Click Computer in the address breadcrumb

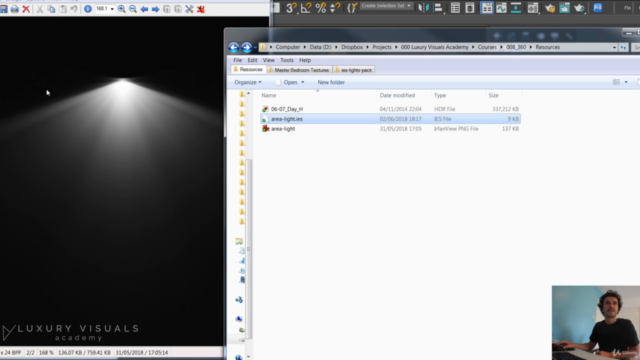click(x=288, y=47)
